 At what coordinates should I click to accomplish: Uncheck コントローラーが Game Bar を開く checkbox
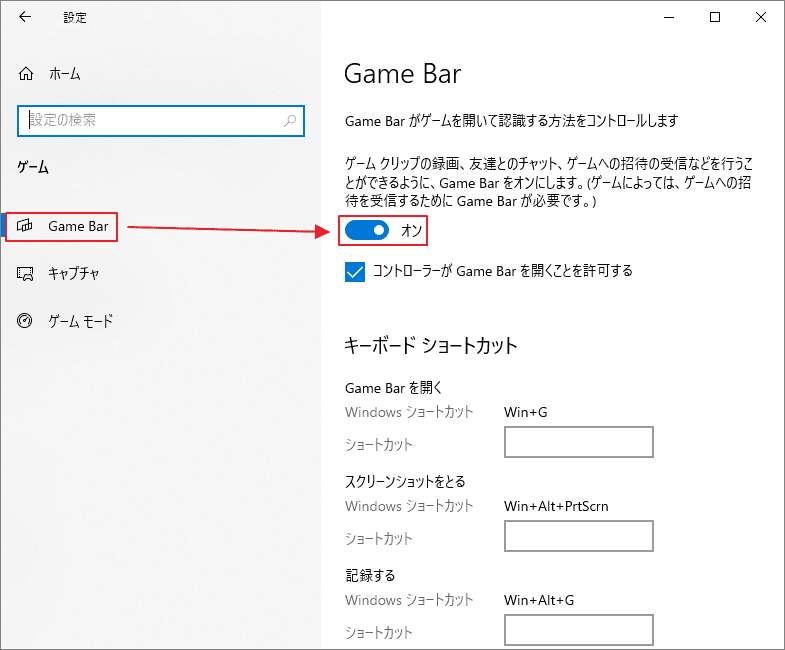pos(355,272)
